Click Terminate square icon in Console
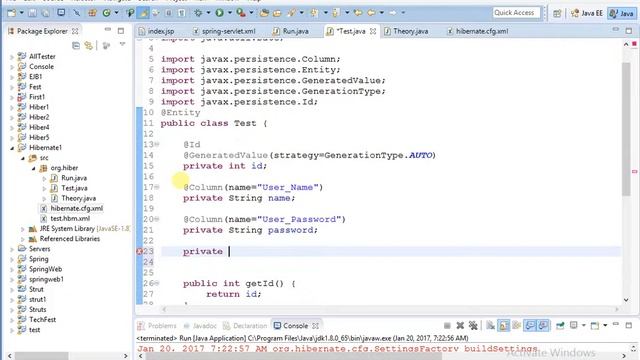 click(x=447, y=326)
